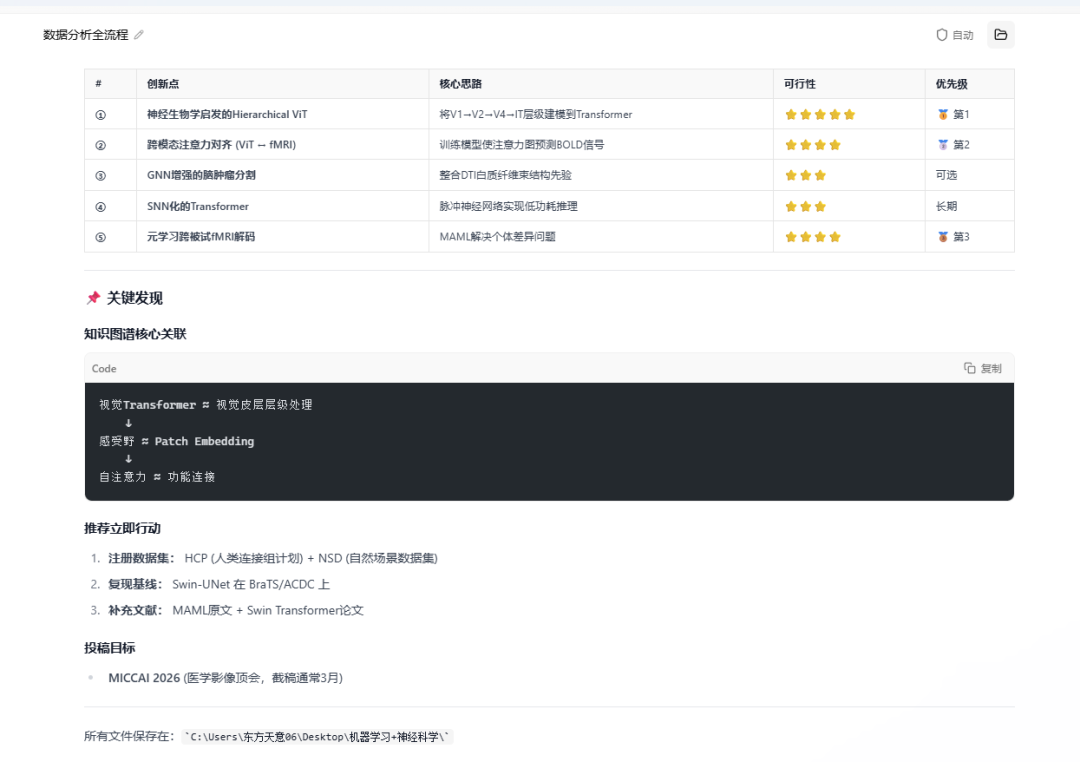Select the 创新点 column header

click(163, 84)
